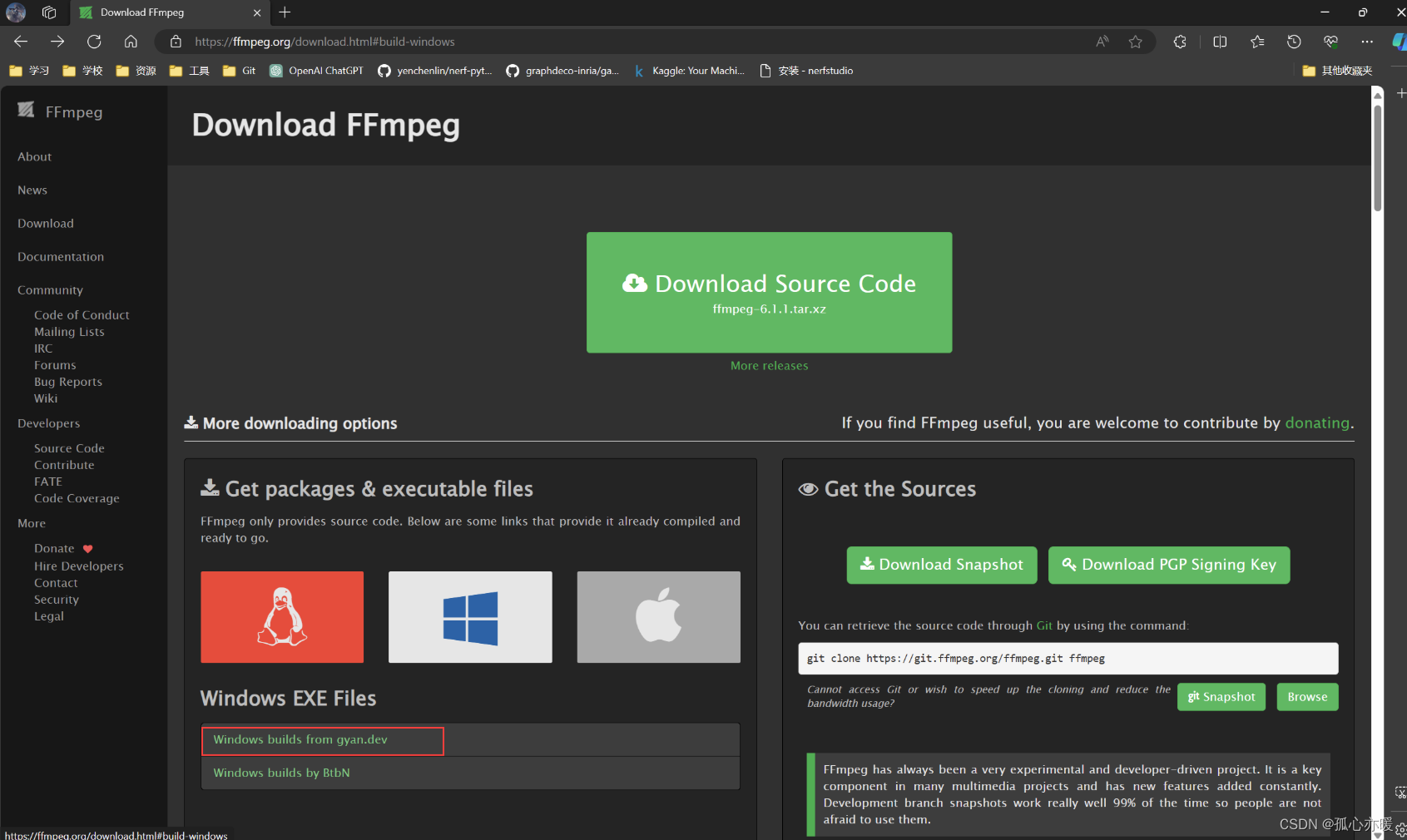
Task: Toggle split screen icon in toolbar
Action: pos(1220,42)
